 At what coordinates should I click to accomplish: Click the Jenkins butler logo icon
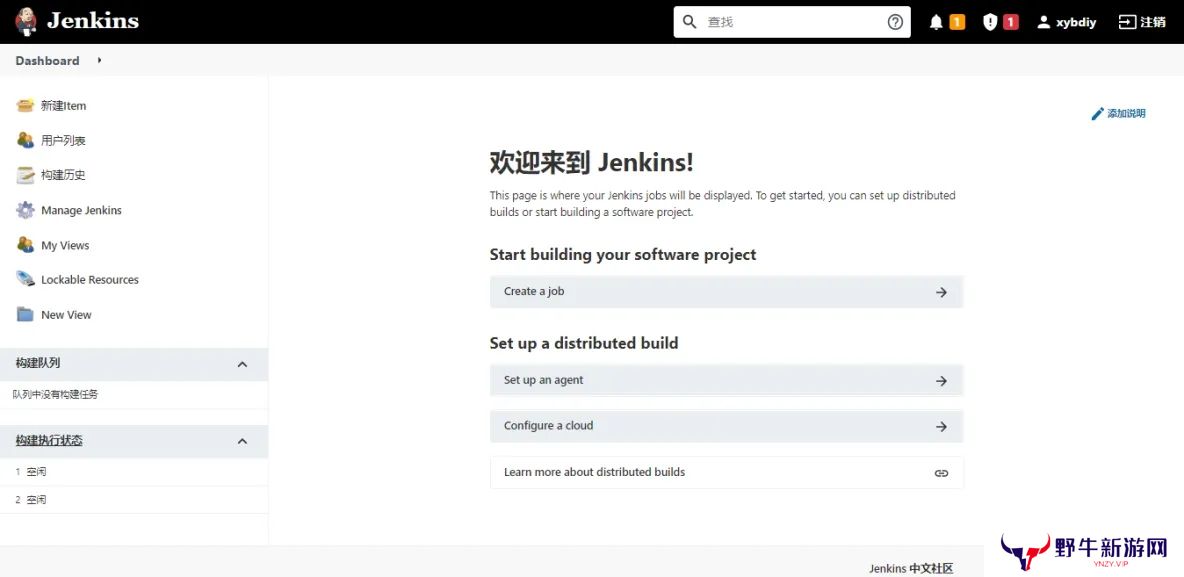coord(26,22)
